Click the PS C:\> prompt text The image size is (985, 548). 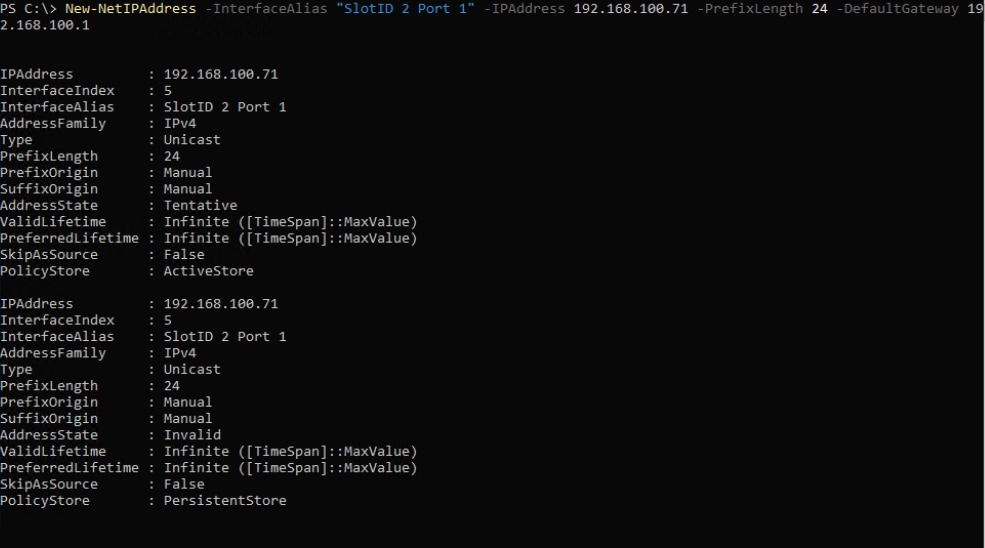point(28,9)
